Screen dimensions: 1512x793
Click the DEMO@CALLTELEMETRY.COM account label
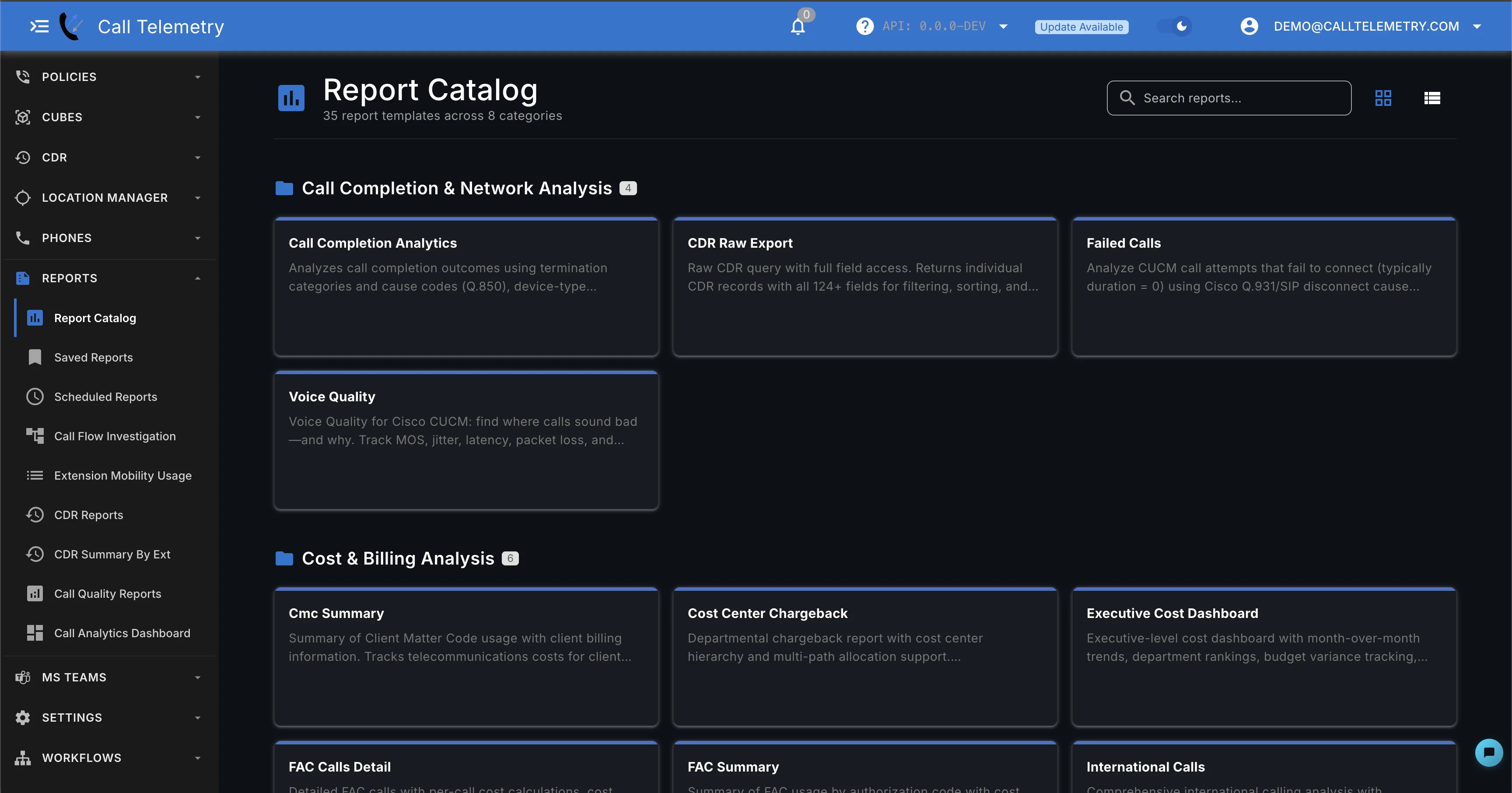pyautogui.click(x=1366, y=26)
